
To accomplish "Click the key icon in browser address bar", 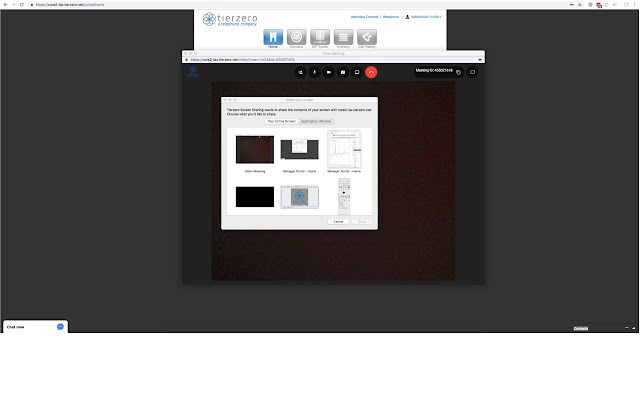I will click(571, 4).
